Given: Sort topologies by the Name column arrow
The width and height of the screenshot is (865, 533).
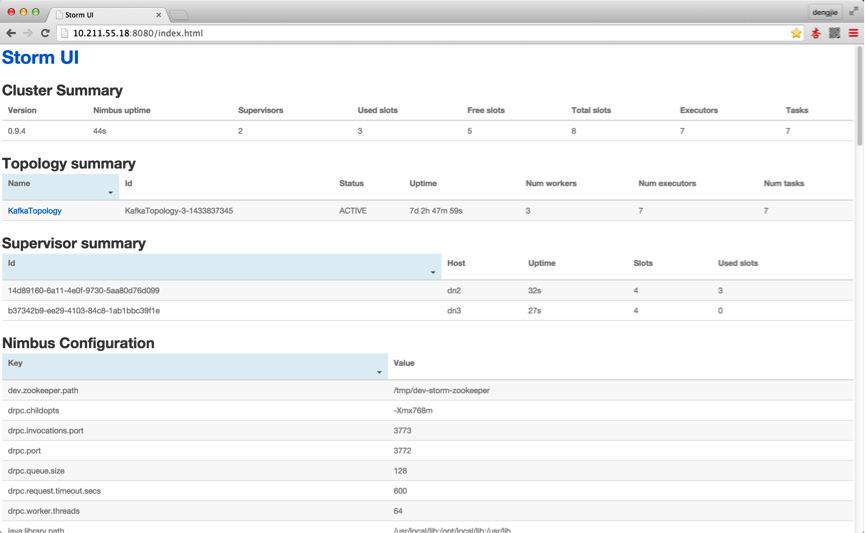Looking at the screenshot, I should click(110, 192).
